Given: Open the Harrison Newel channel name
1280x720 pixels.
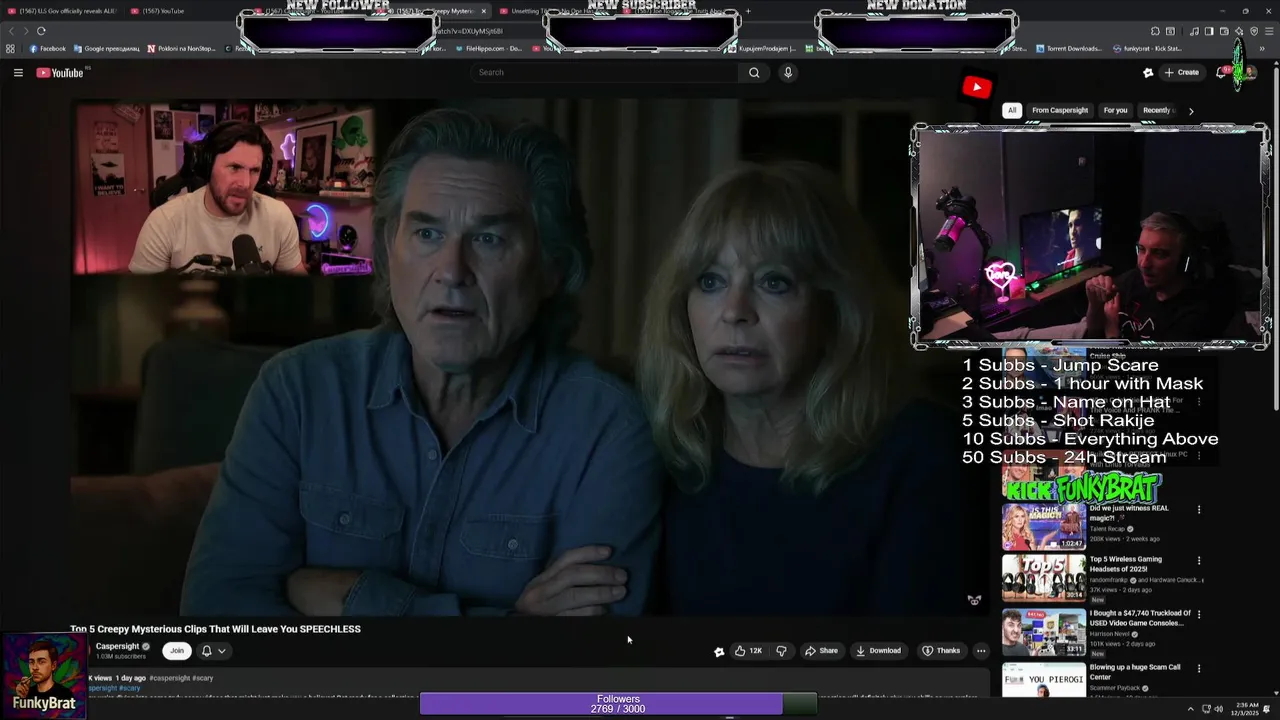Looking at the screenshot, I should pyautogui.click(x=1112, y=634).
